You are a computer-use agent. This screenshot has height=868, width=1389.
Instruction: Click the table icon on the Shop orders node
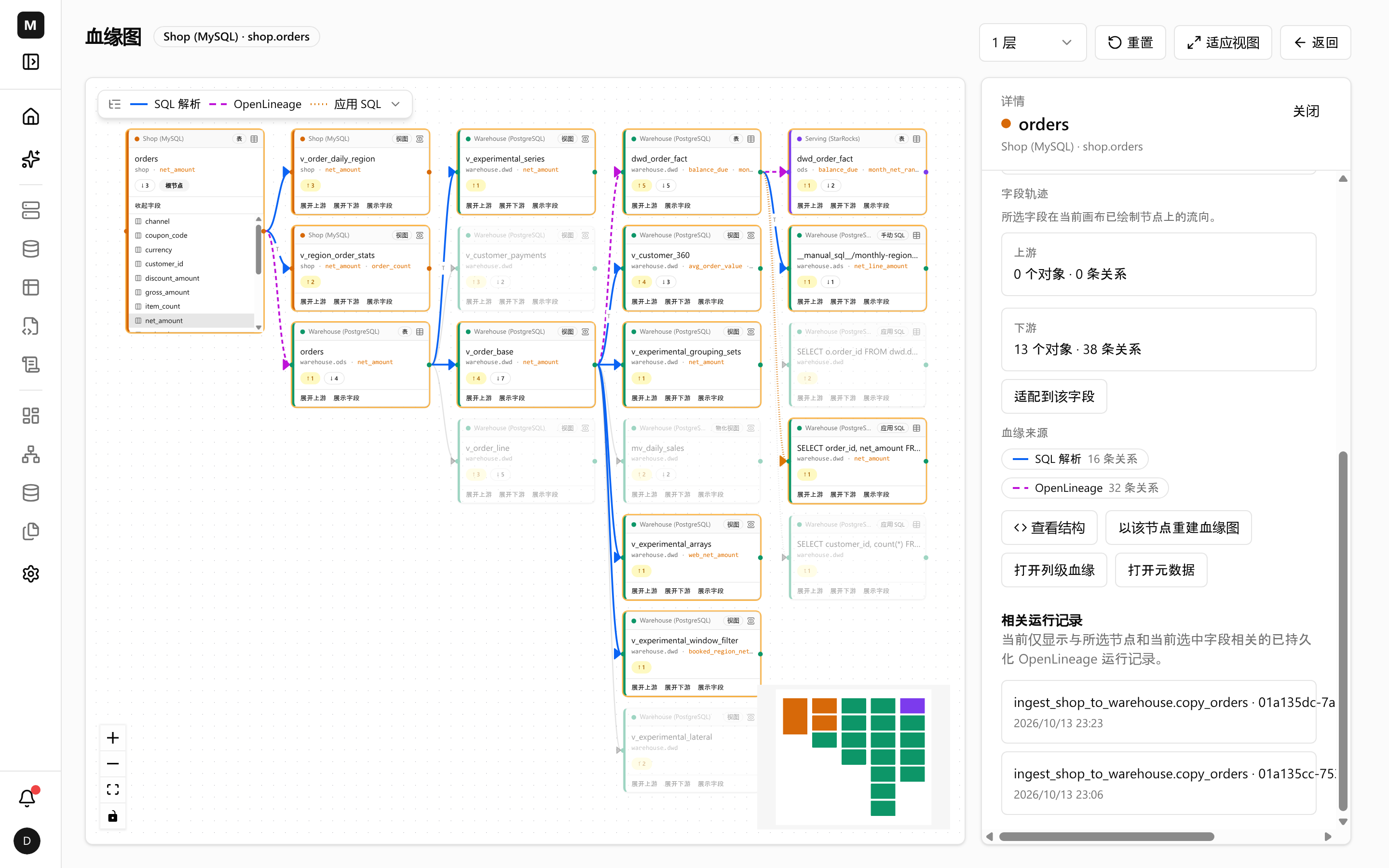point(254,139)
